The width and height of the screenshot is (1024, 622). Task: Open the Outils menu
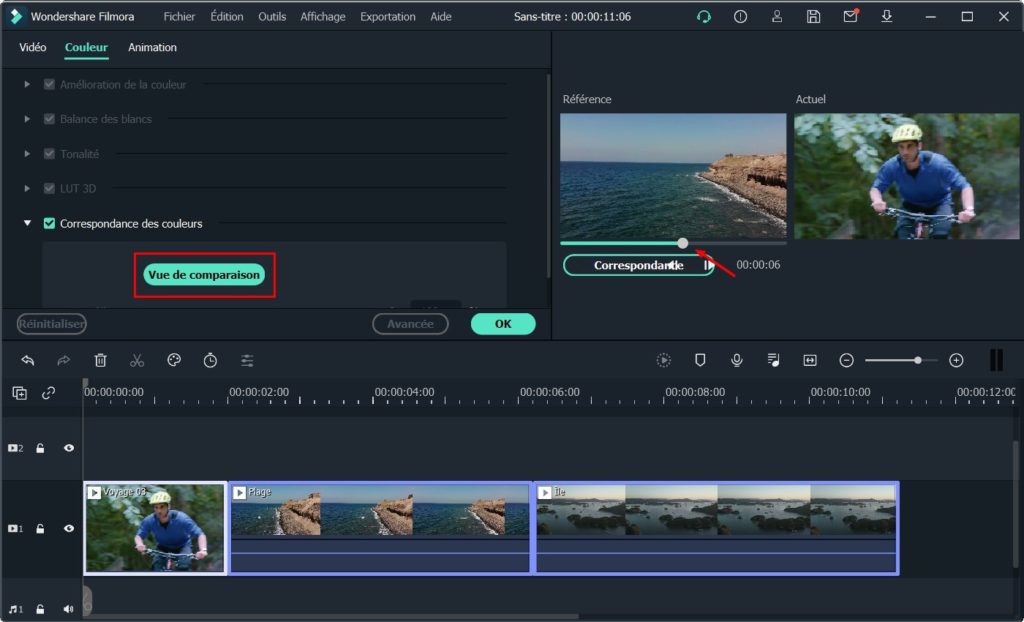point(272,17)
